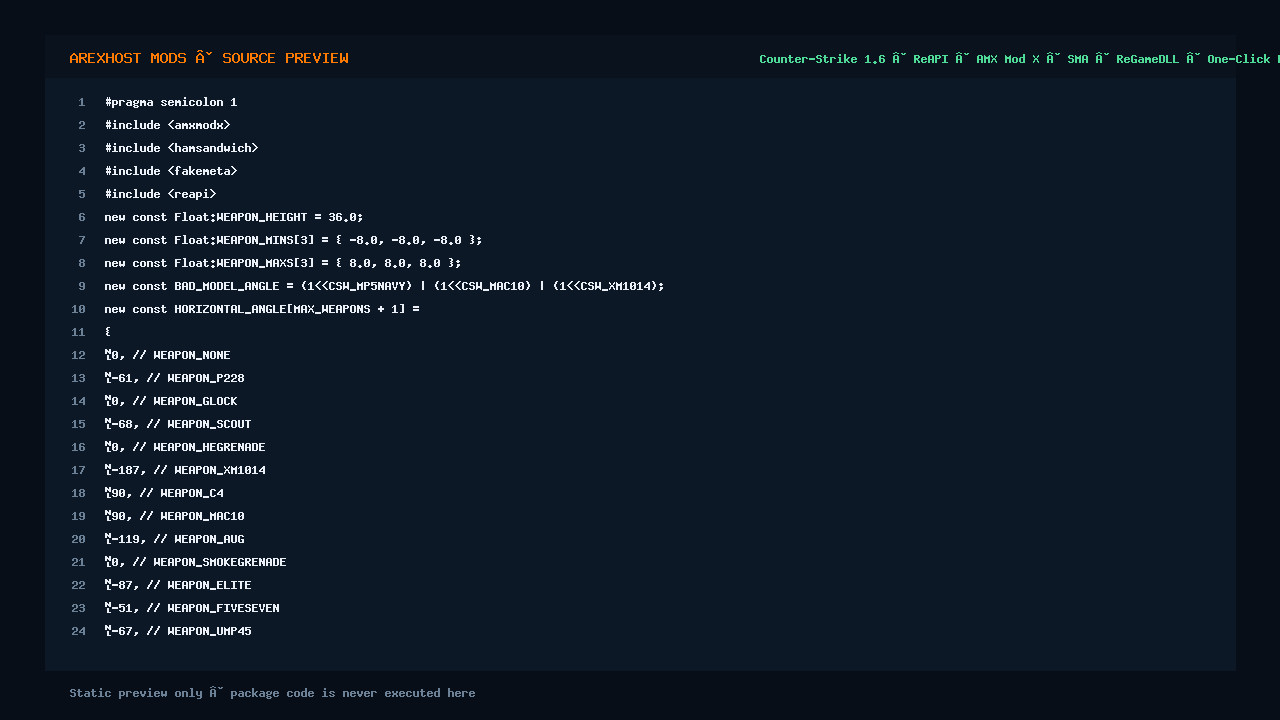
Task: Click the '#include <hamsandwich>' line
Action: [x=182, y=148]
